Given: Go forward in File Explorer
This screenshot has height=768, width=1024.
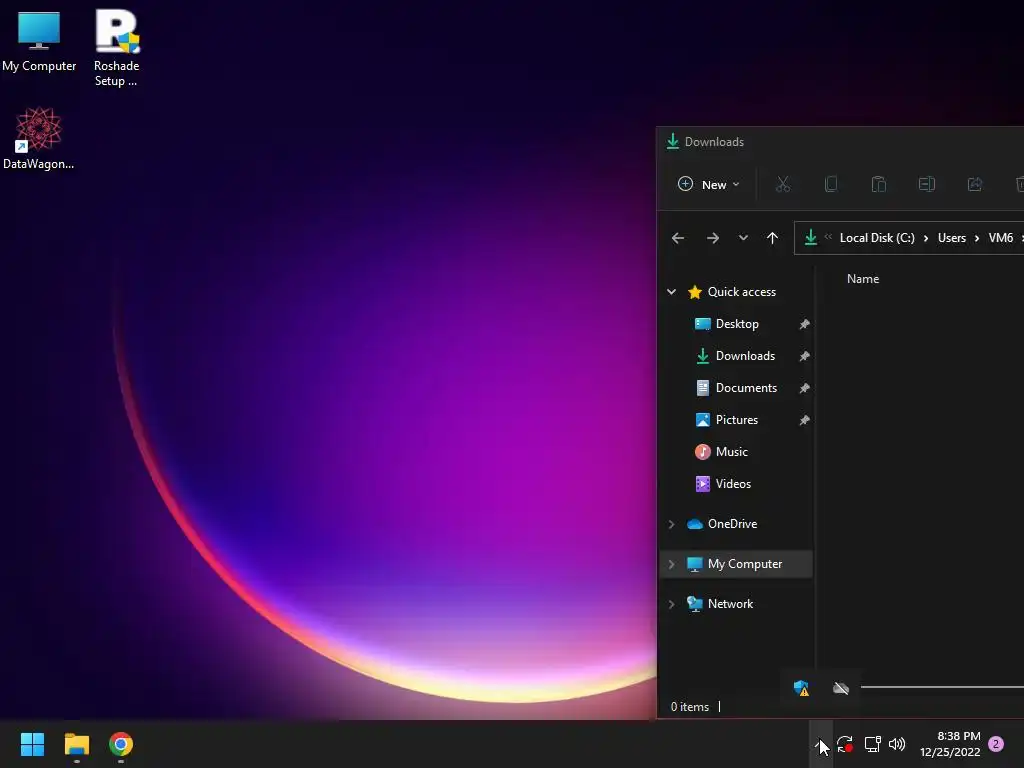Looking at the screenshot, I should coord(712,238).
